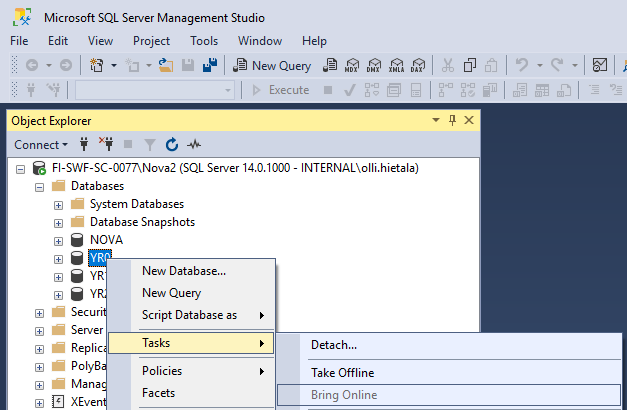
Task: Open the Connect dropdown in Object Explorer
Action: [x=41, y=144]
